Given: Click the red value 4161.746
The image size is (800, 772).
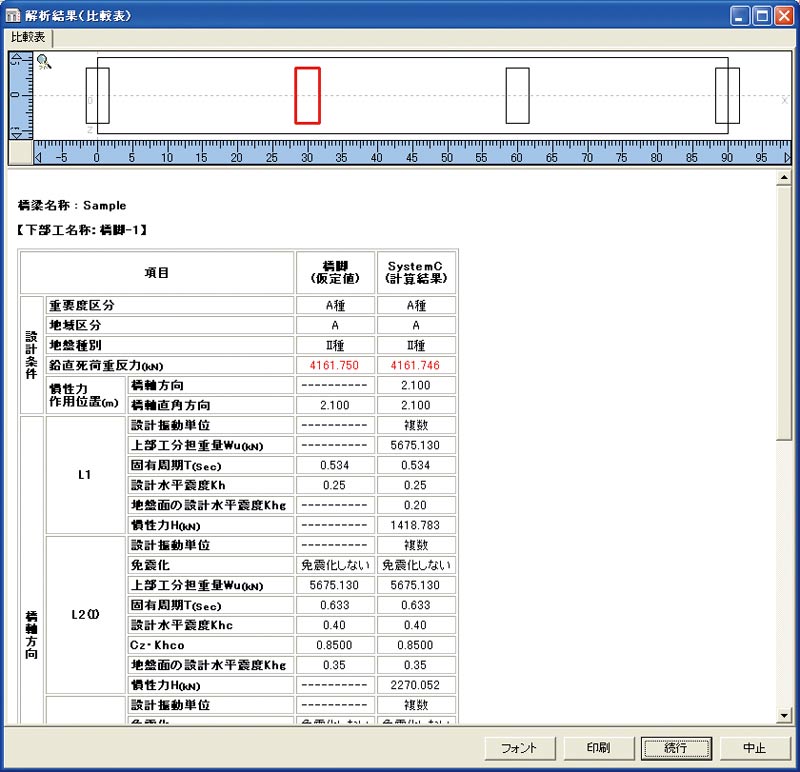Looking at the screenshot, I should (x=415, y=365).
